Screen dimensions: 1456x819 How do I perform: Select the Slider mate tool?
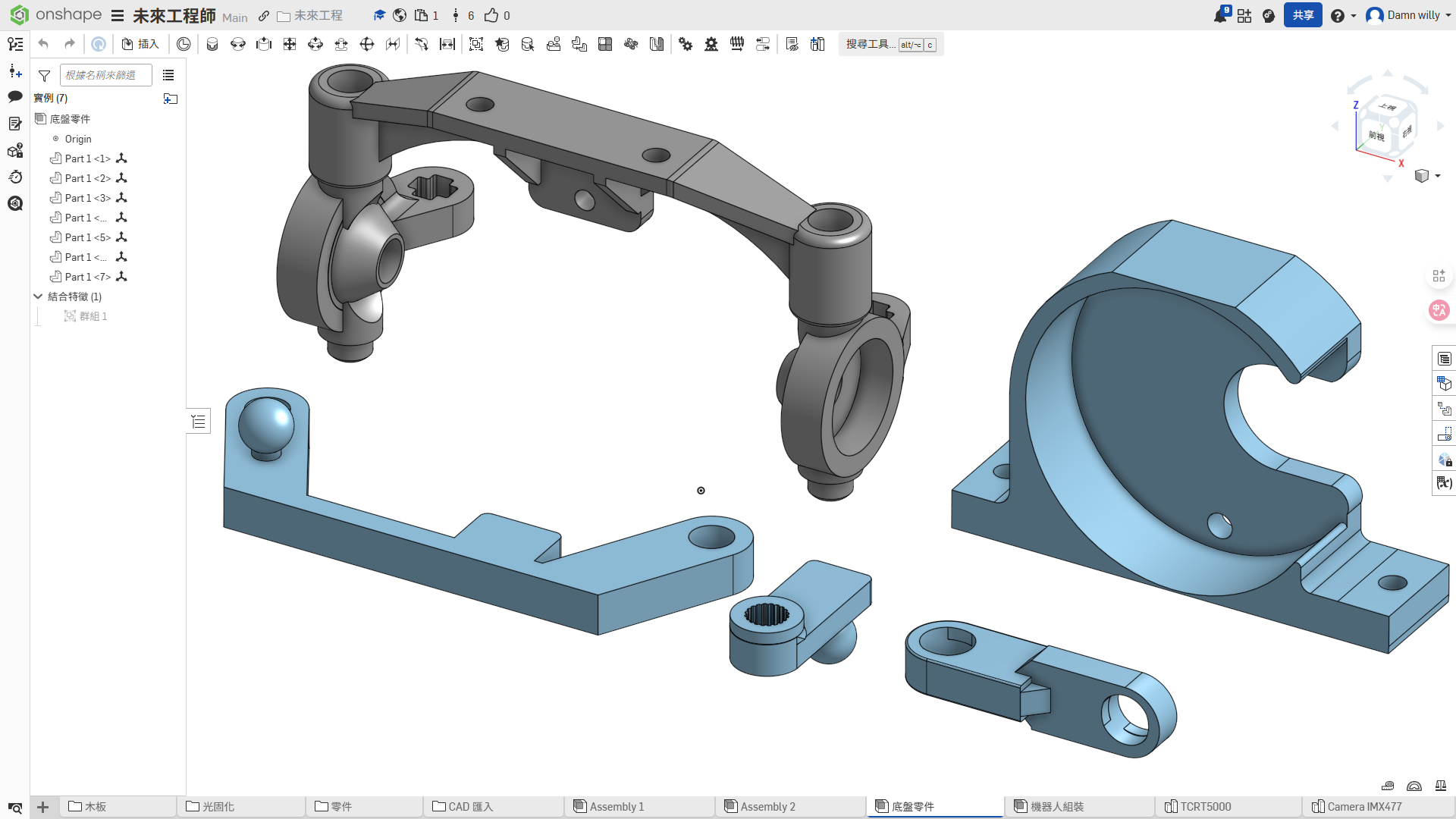tap(264, 44)
